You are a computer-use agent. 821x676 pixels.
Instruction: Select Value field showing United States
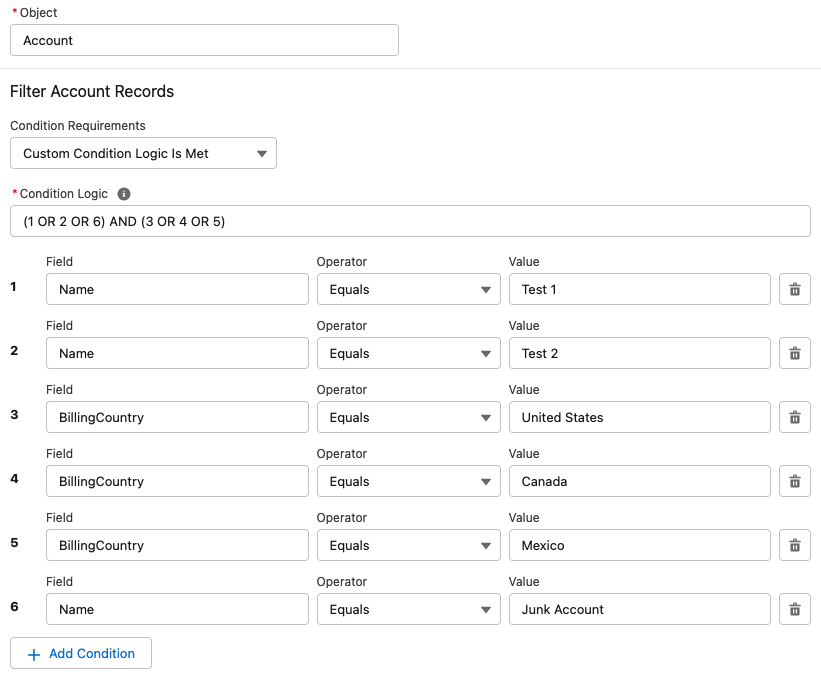[x=639, y=417]
